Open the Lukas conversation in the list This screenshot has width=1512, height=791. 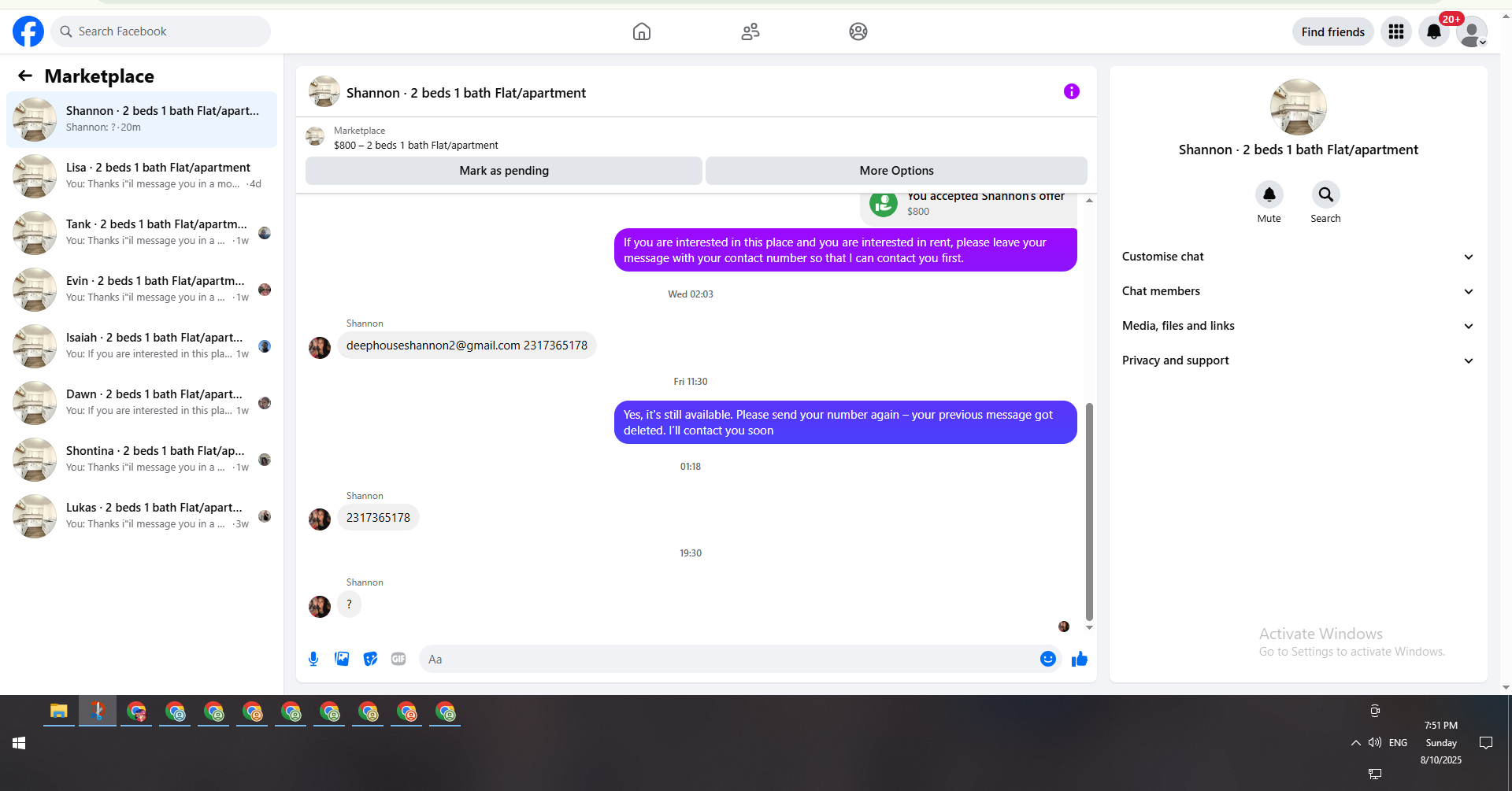tap(142, 516)
